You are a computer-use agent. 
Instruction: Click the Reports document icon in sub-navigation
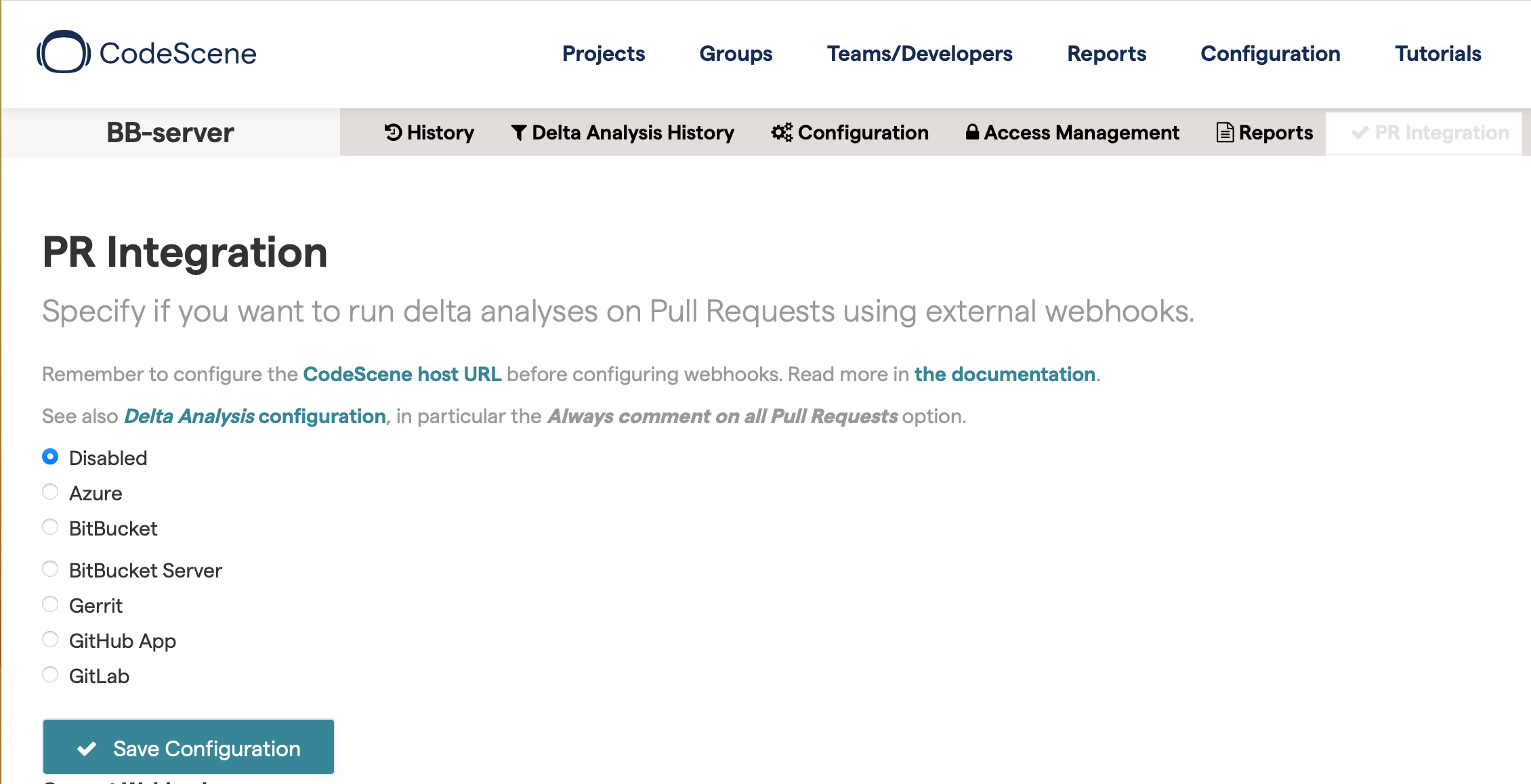[1225, 133]
